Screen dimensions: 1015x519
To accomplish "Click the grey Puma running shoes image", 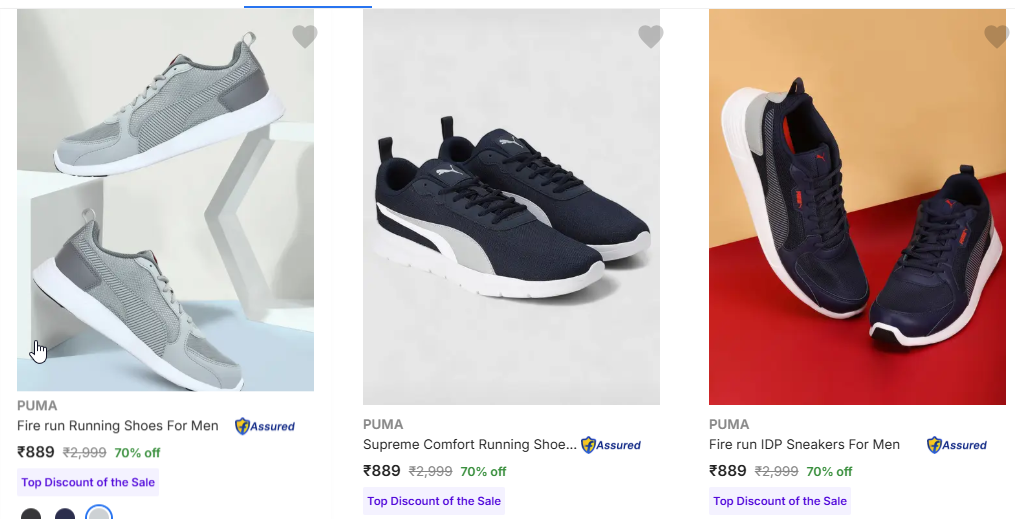I will (165, 200).
